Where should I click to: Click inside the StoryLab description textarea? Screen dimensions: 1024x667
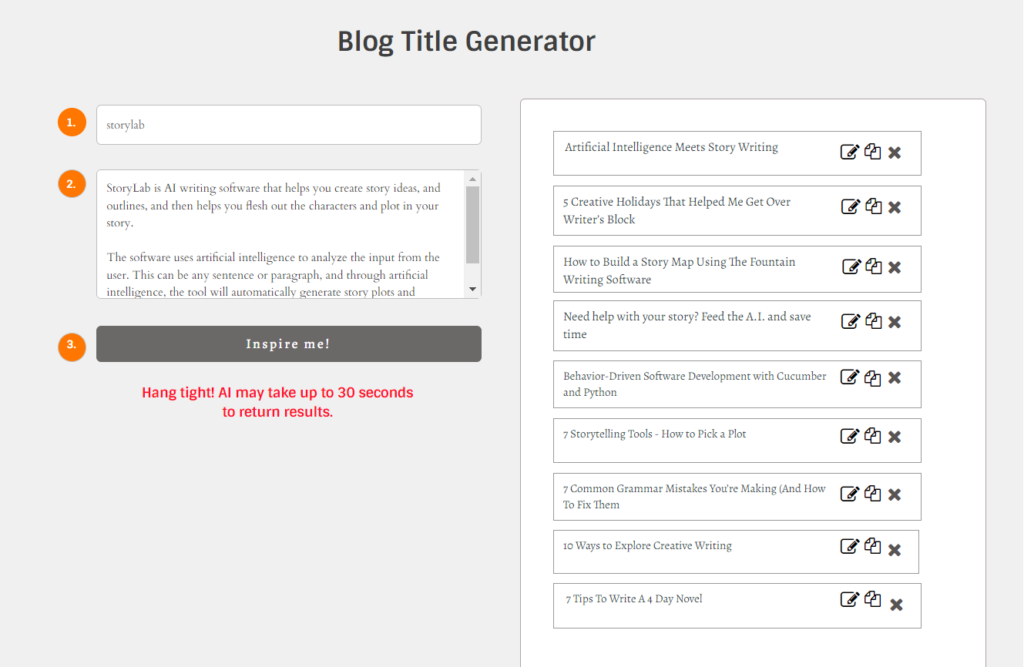tap(281, 234)
